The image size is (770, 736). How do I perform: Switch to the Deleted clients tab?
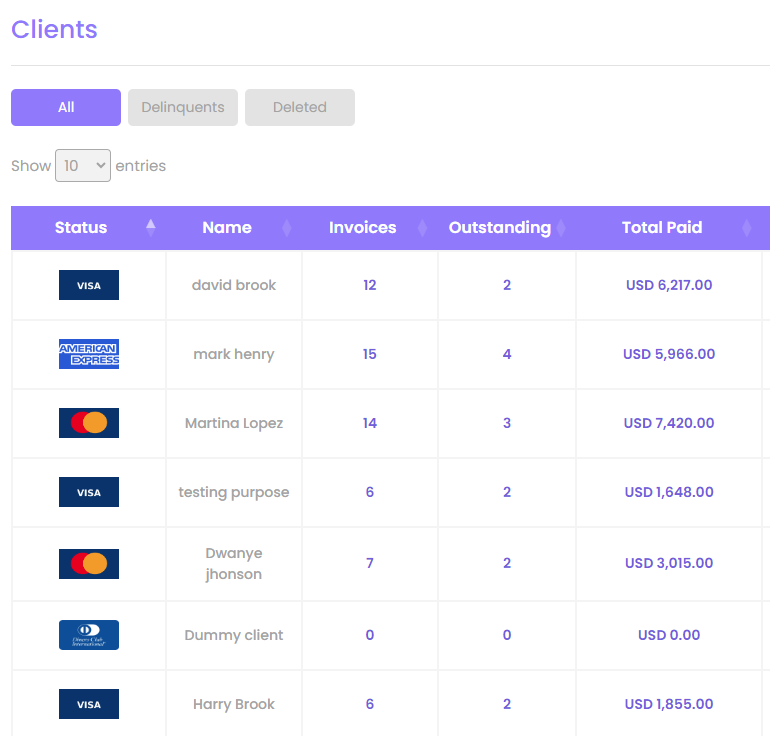pyautogui.click(x=300, y=108)
